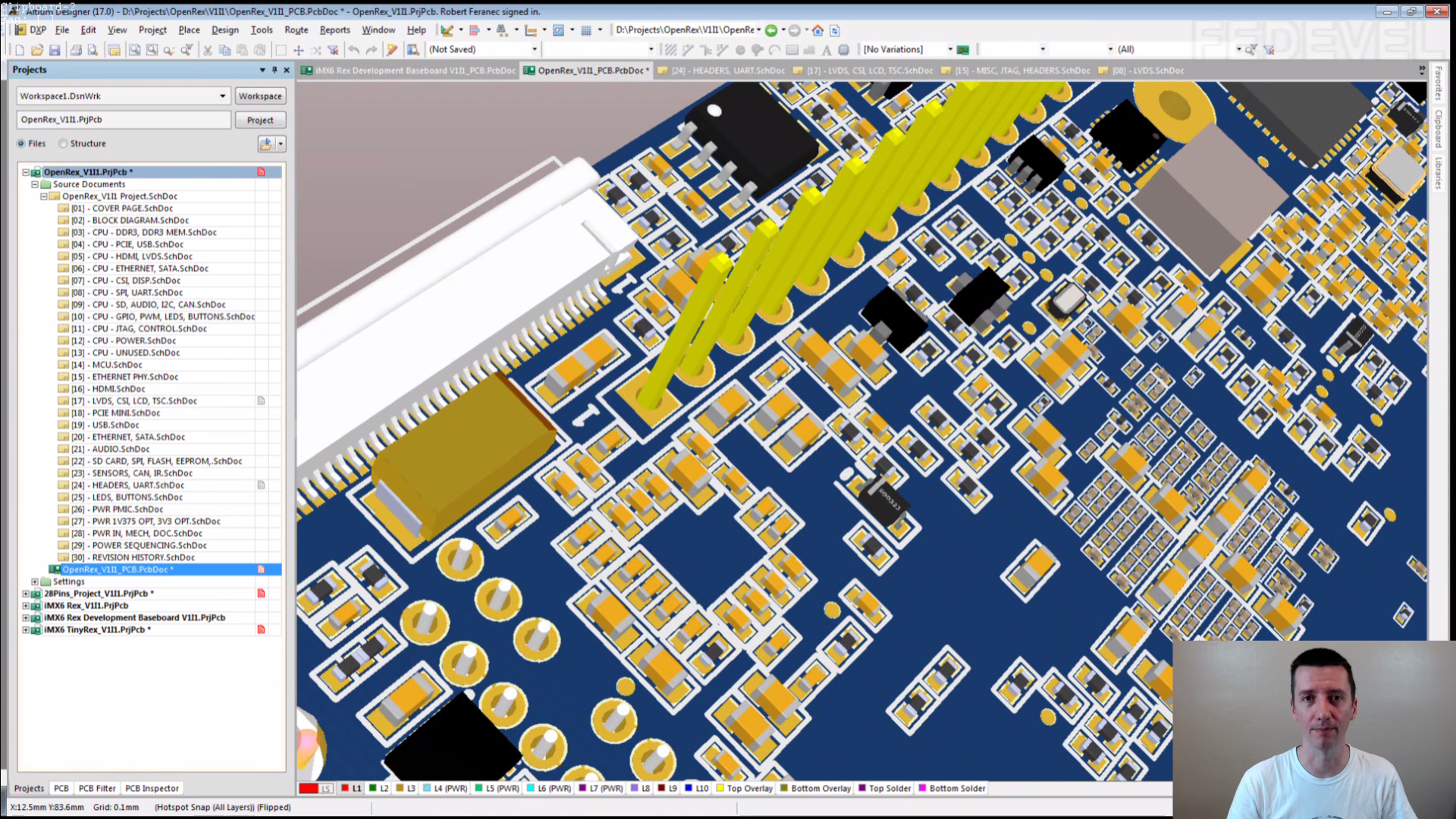
Task: Open the Workspace1.DsnWrk dropdown
Action: (222, 96)
